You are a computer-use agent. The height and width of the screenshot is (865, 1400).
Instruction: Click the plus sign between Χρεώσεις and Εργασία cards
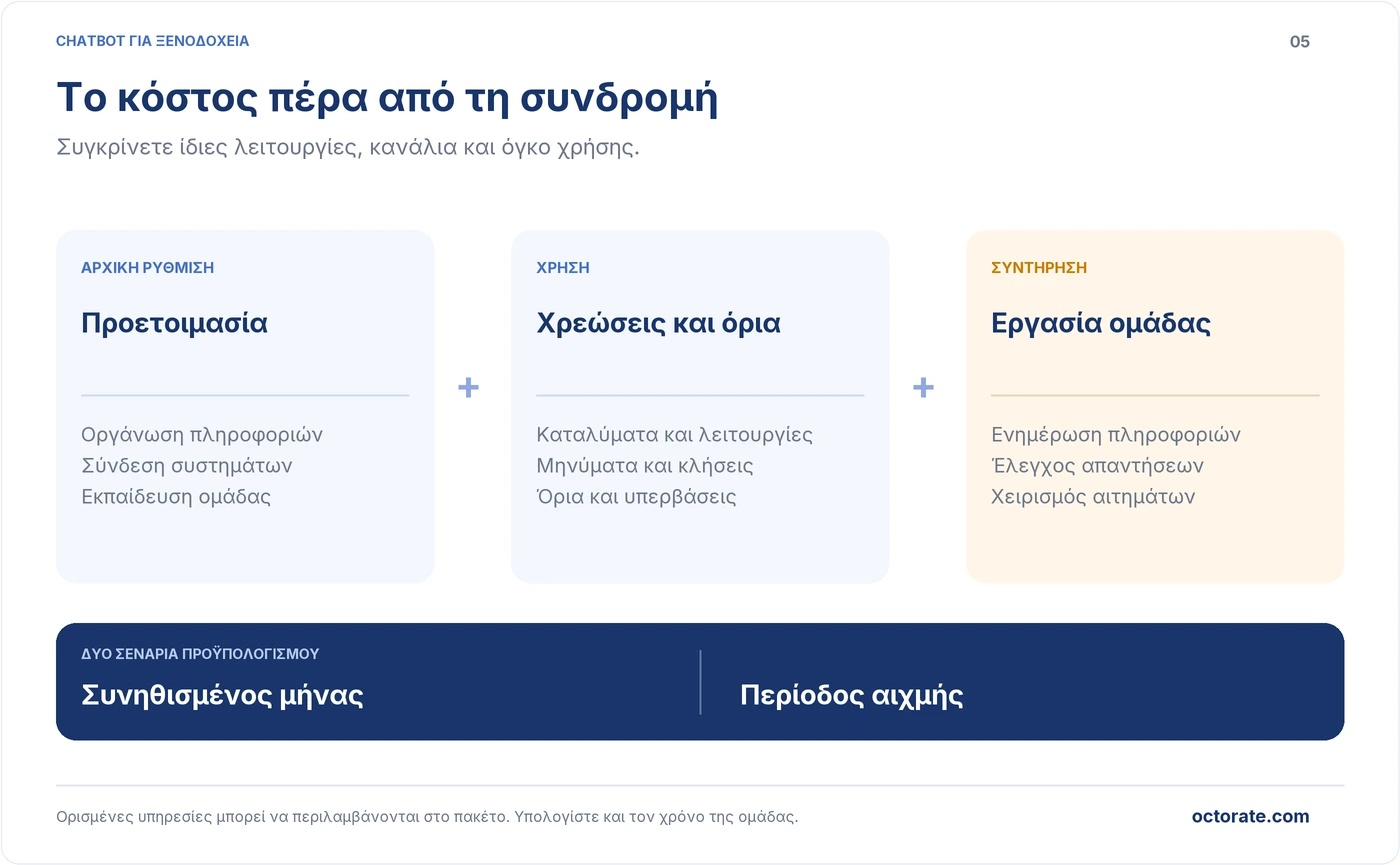[x=923, y=387]
